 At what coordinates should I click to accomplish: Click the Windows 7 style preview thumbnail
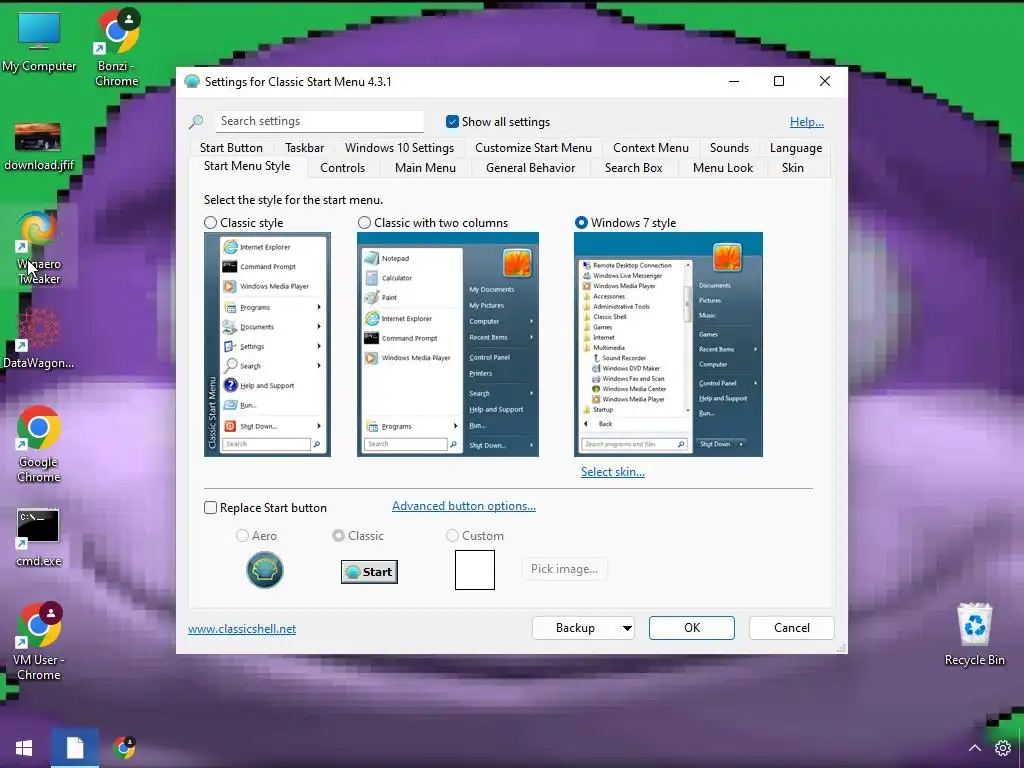[x=668, y=344]
